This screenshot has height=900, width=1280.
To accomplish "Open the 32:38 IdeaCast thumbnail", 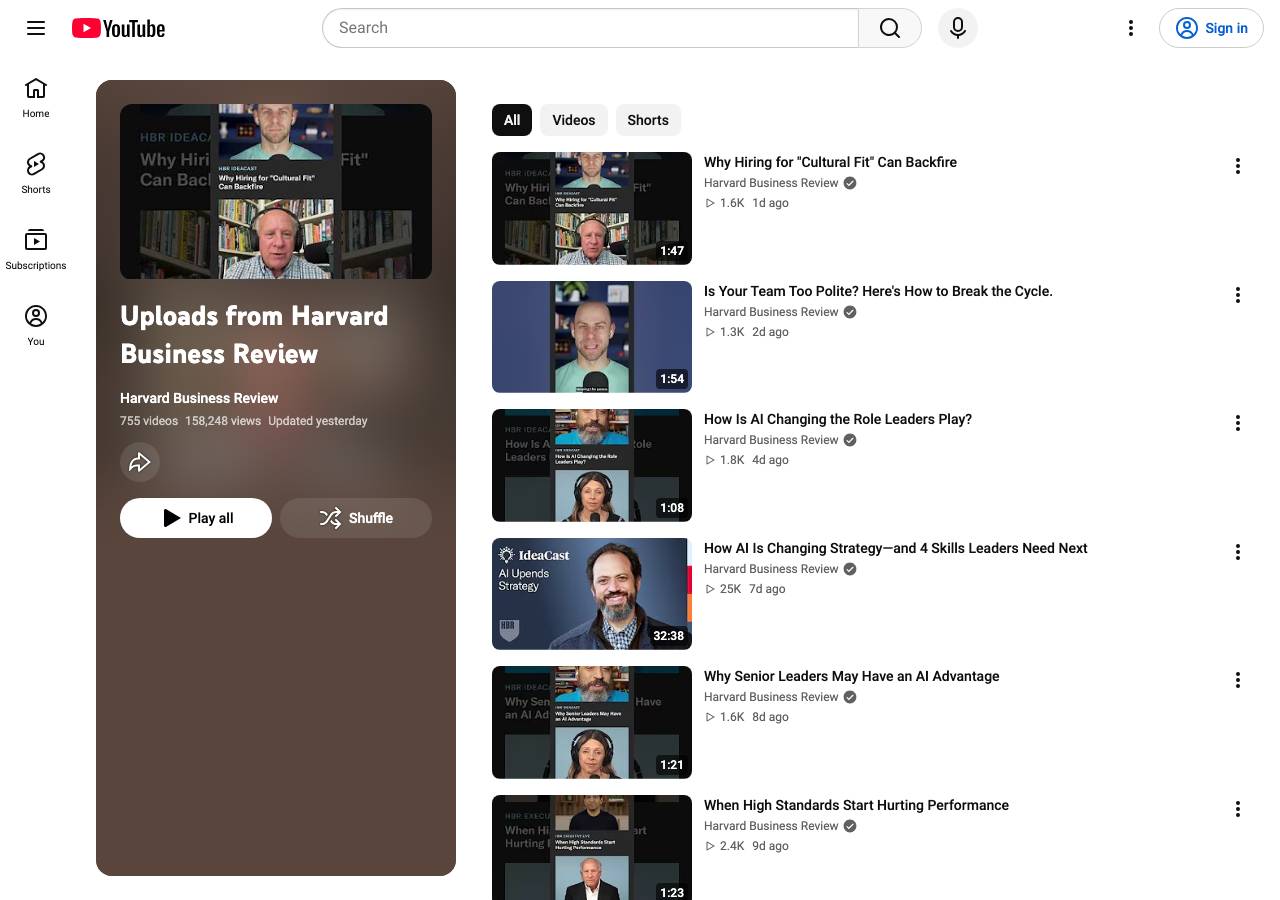I will [x=592, y=594].
